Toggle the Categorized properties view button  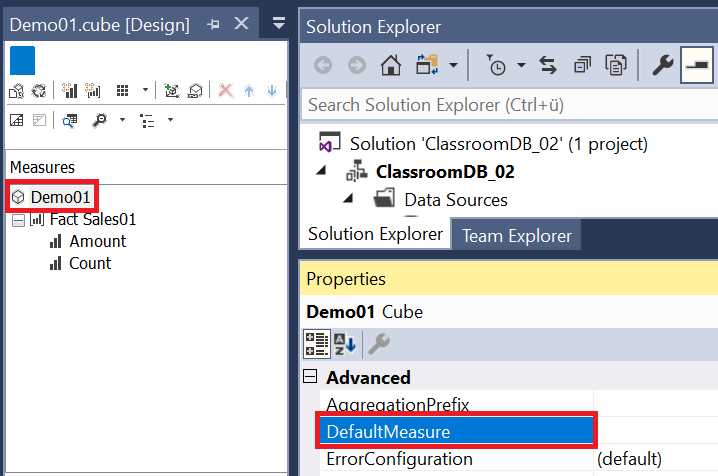[317, 344]
